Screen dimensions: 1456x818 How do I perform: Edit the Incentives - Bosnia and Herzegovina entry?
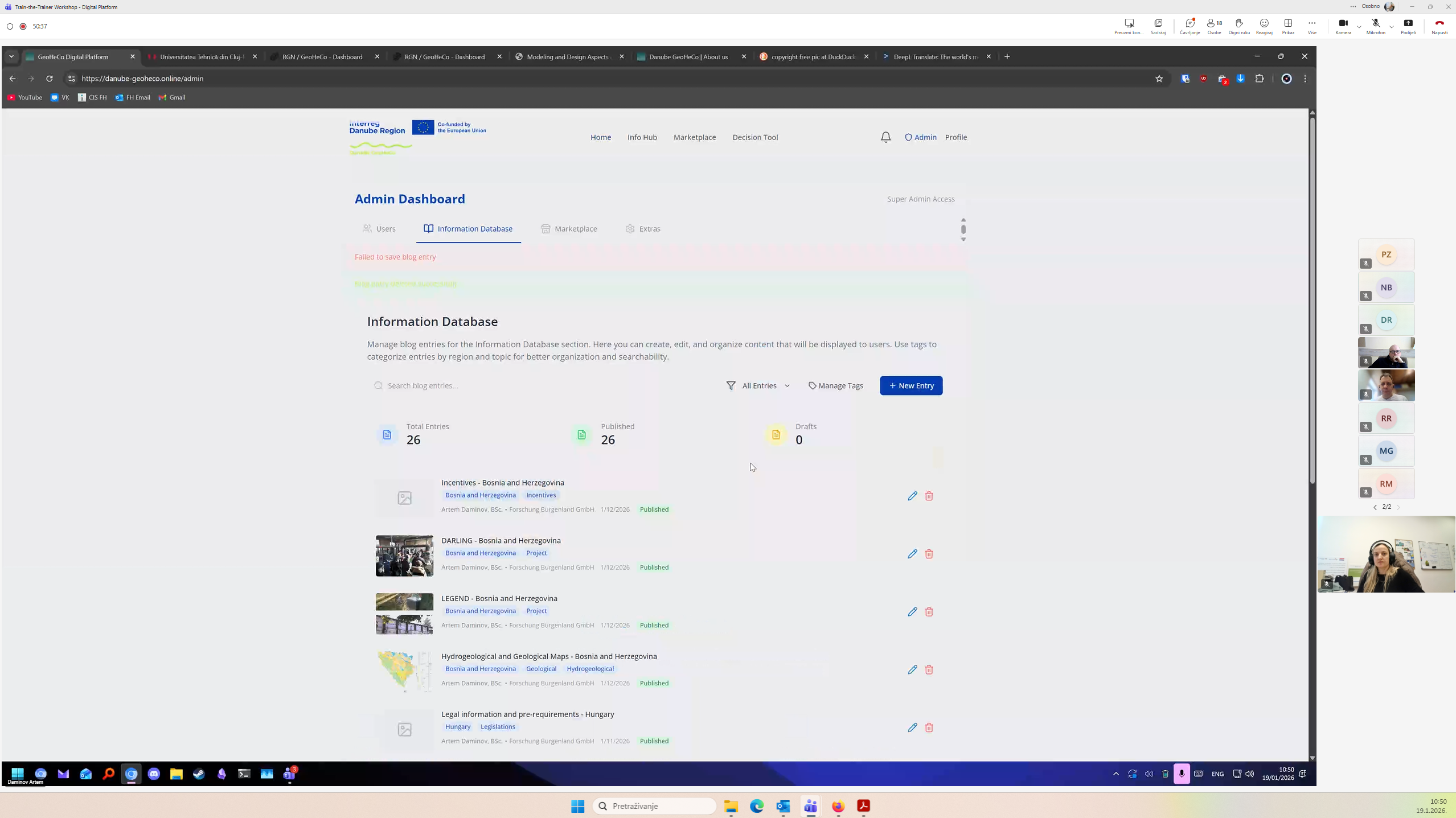click(x=912, y=496)
